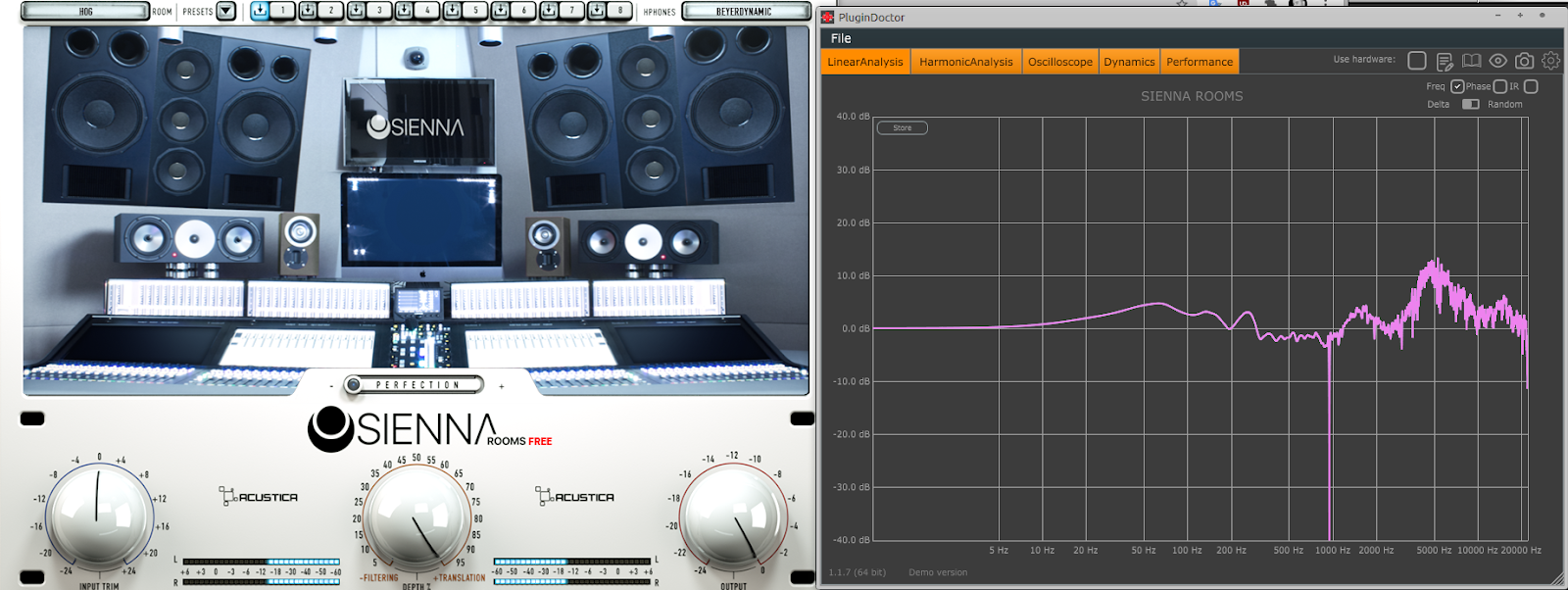Click the Store button on graph
Viewport: 1568px width, 590px height.
pyautogui.click(x=903, y=127)
